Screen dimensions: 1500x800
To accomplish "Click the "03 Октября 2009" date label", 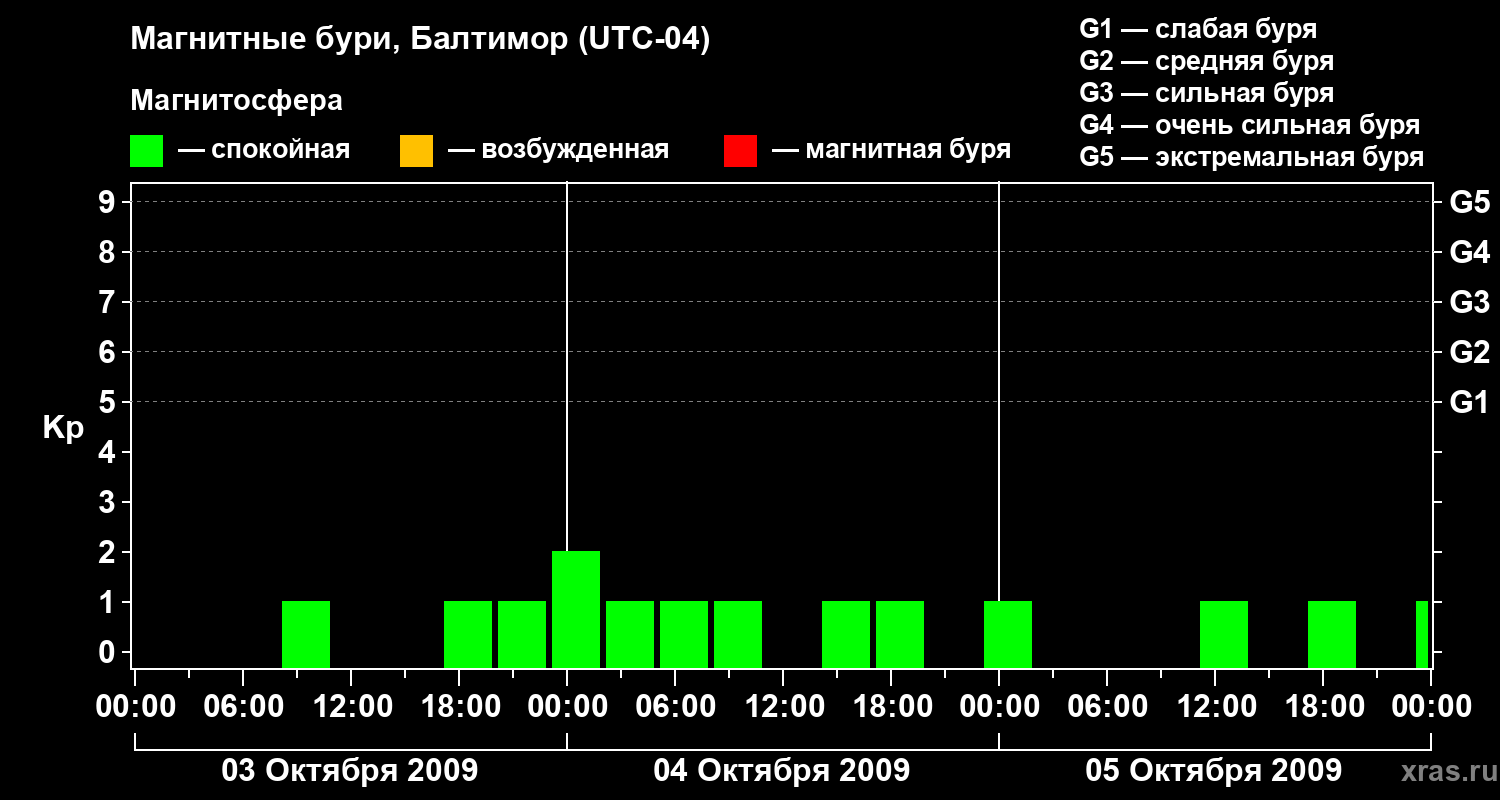I will tap(349, 770).
